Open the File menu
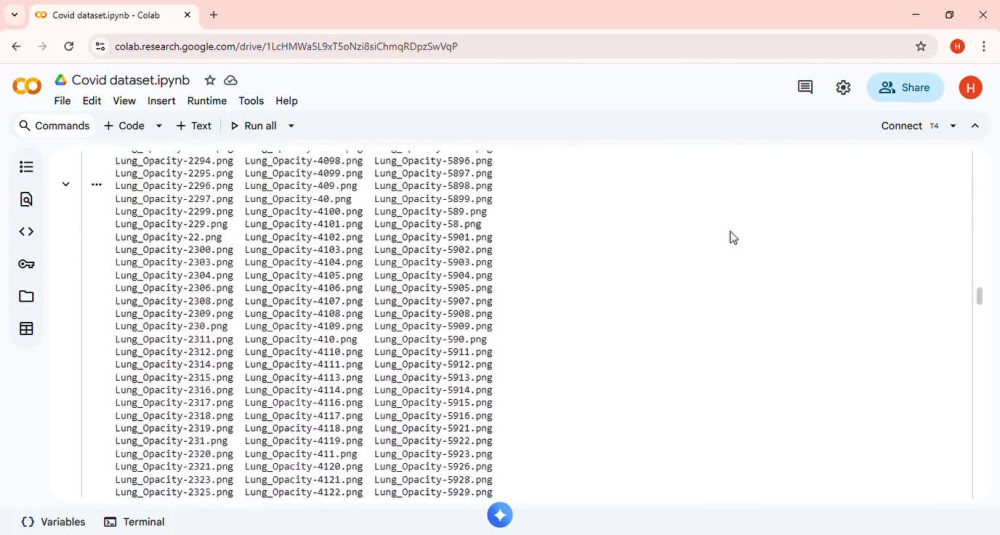 point(62,101)
